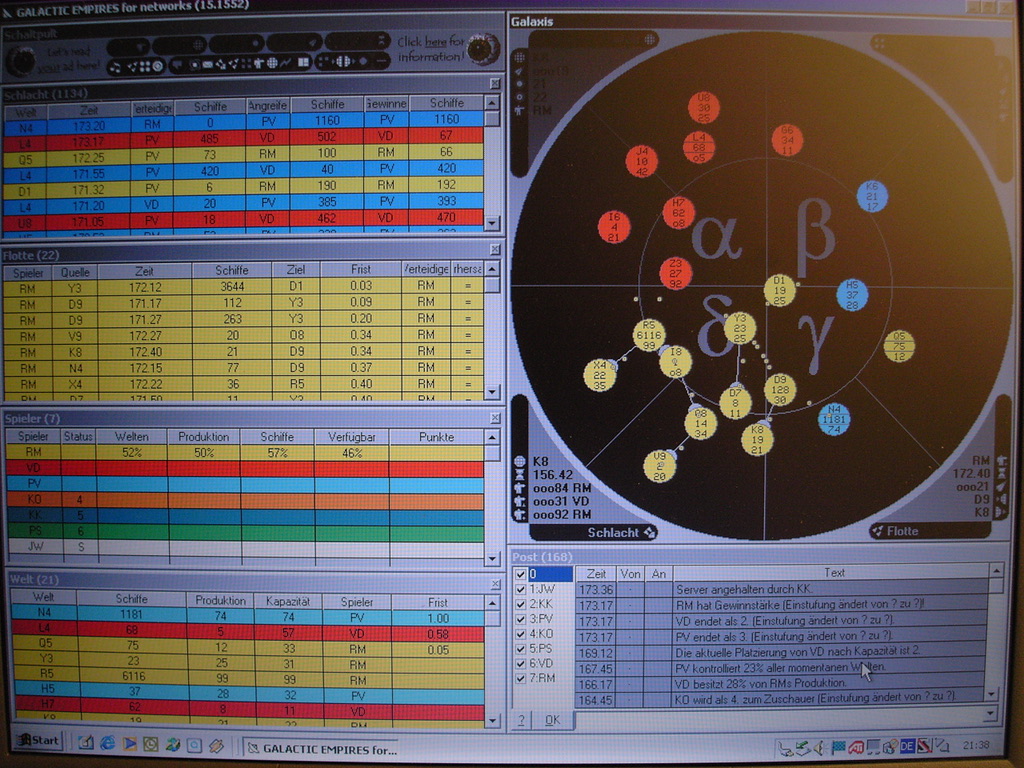Select yellow world K8 on galaxy map
Viewport: 1024px width, 768px height.
pyautogui.click(x=757, y=439)
